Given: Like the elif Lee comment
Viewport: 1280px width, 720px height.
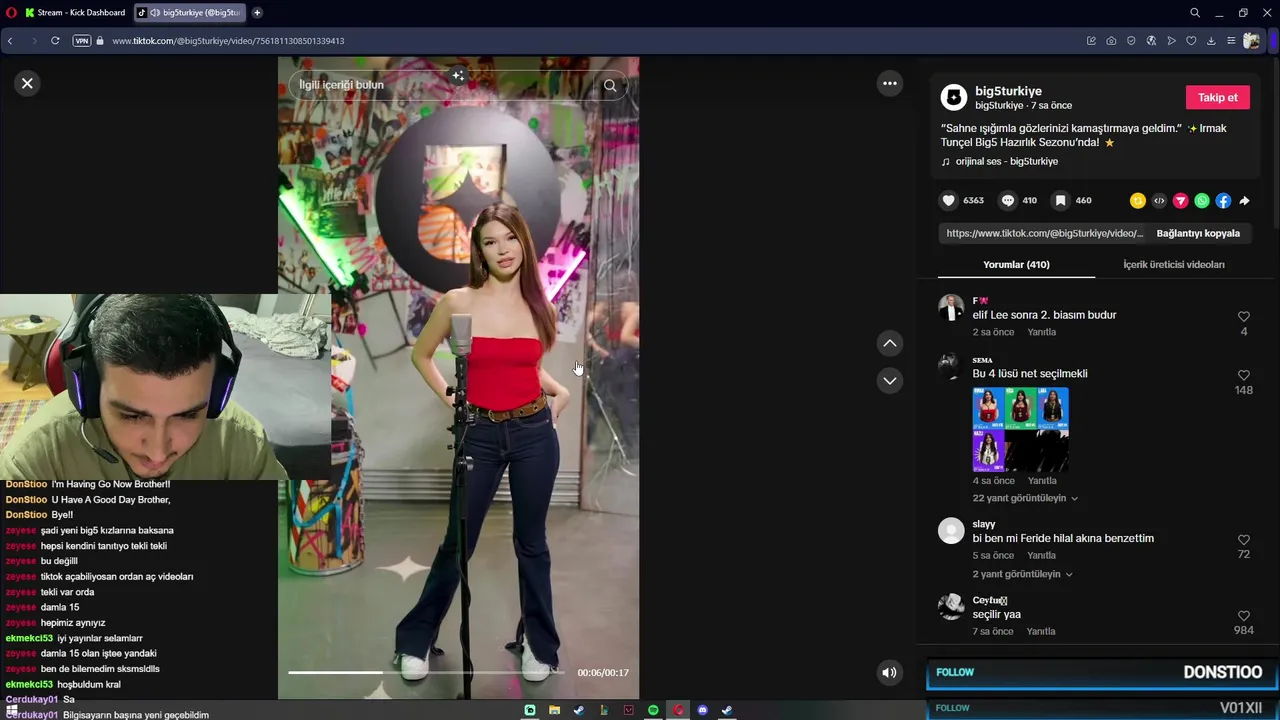Looking at the screenshot, I should click(1244, 317).
